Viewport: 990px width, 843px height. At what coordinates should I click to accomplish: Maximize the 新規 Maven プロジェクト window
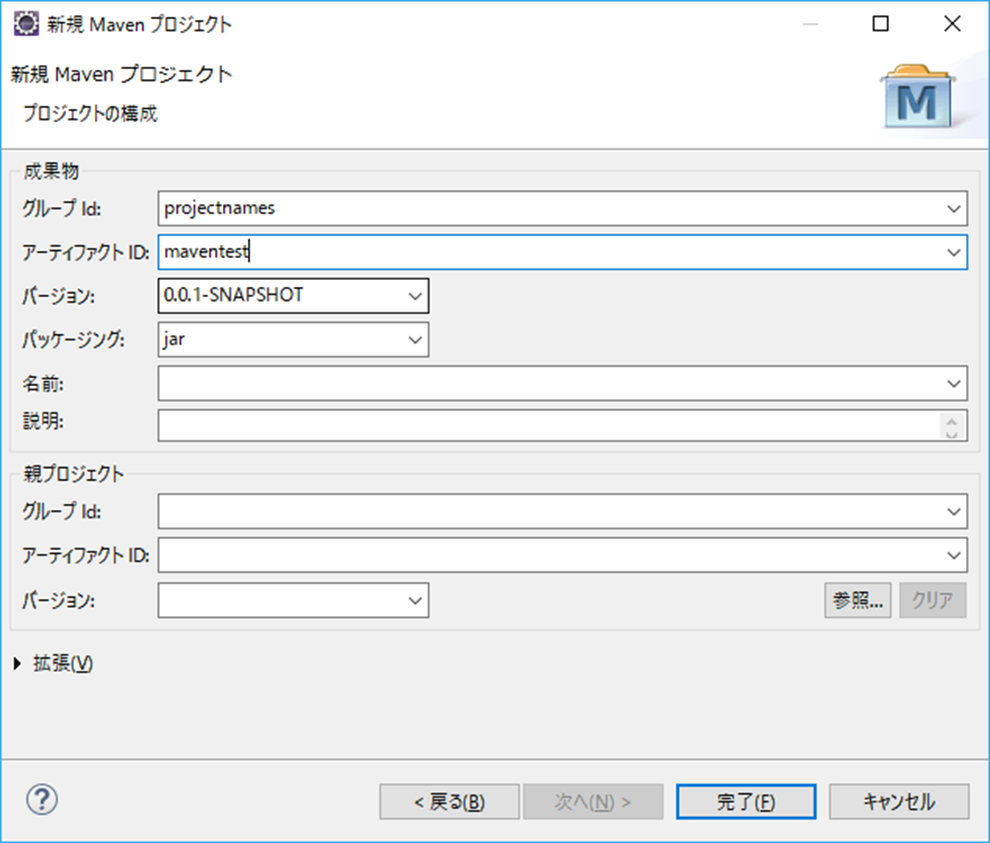[x=881, y=24]
